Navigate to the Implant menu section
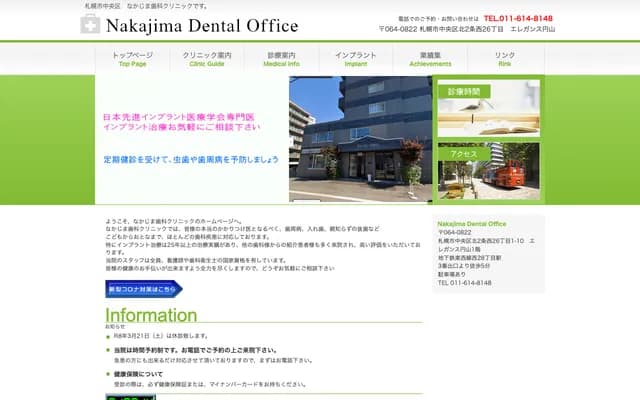Viewport: 640px width, 400px height. (x=356, y=58)
